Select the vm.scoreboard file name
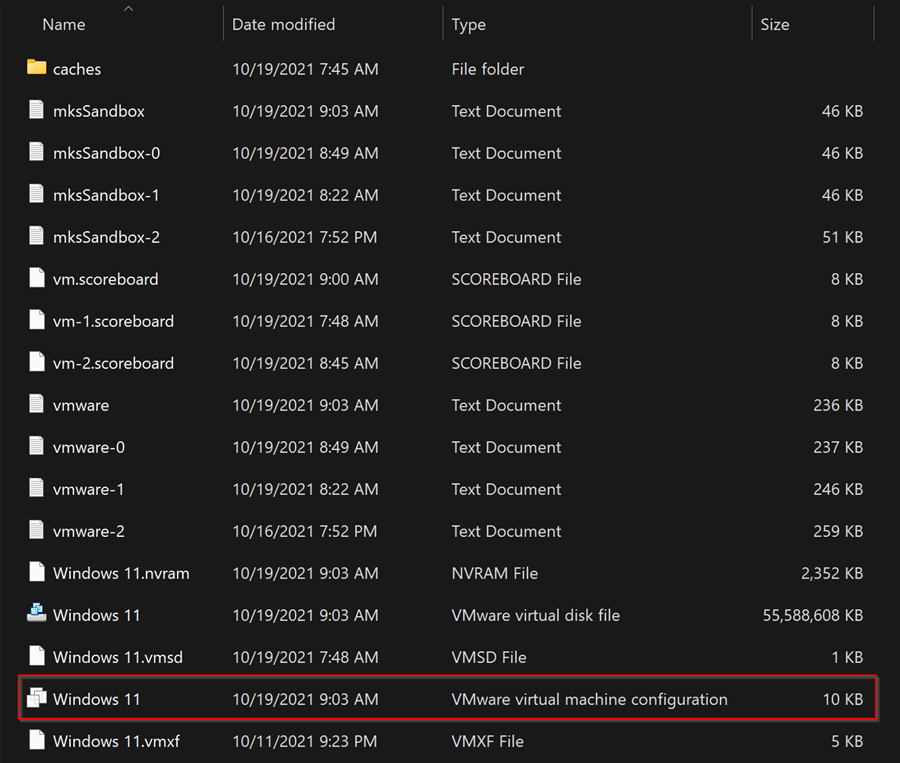 click(106, 279)
